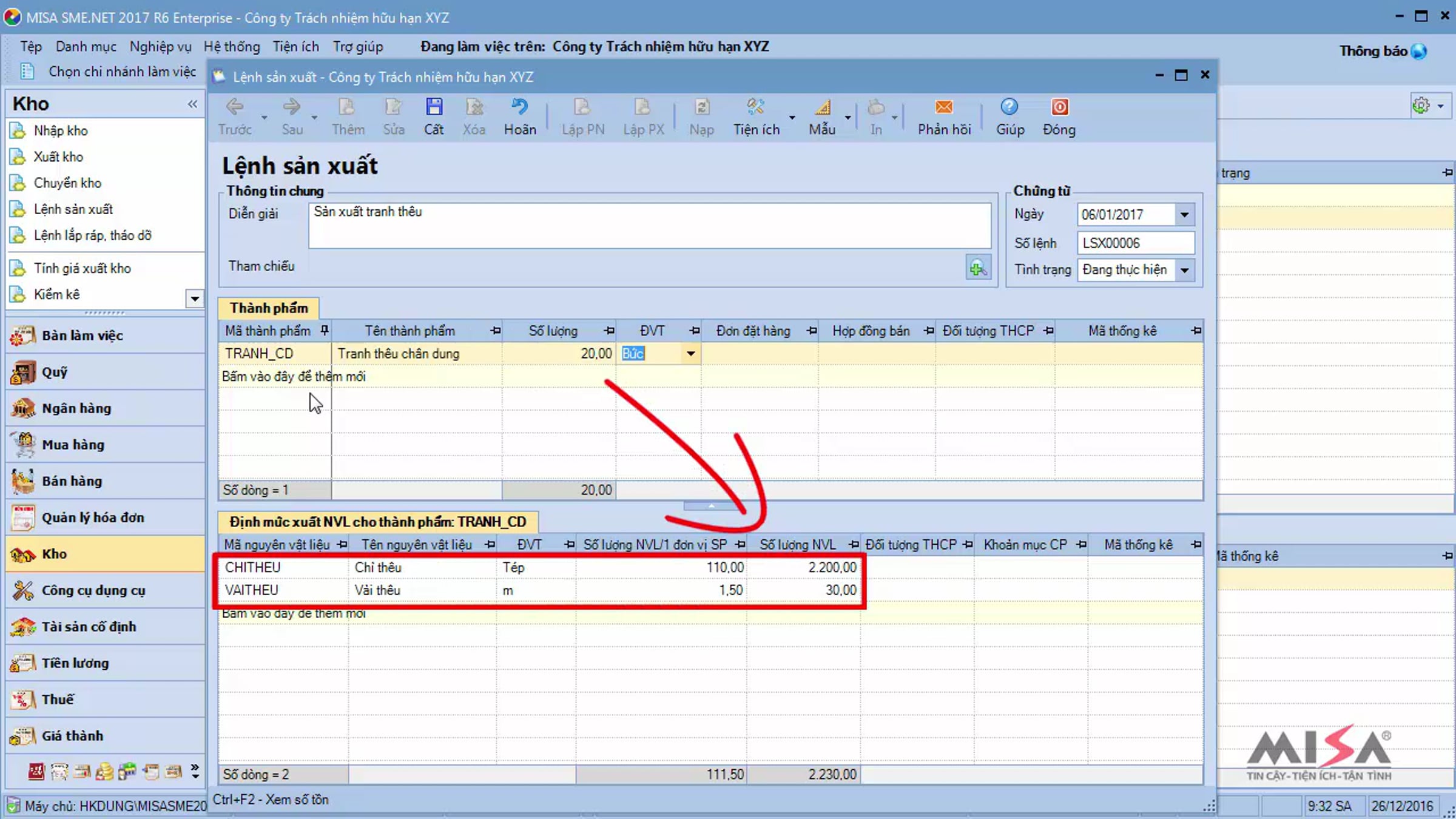This screenshot has width=1456, height=819.
Task: Show more sidebar module shortcuts chevron
Action: 195,771
